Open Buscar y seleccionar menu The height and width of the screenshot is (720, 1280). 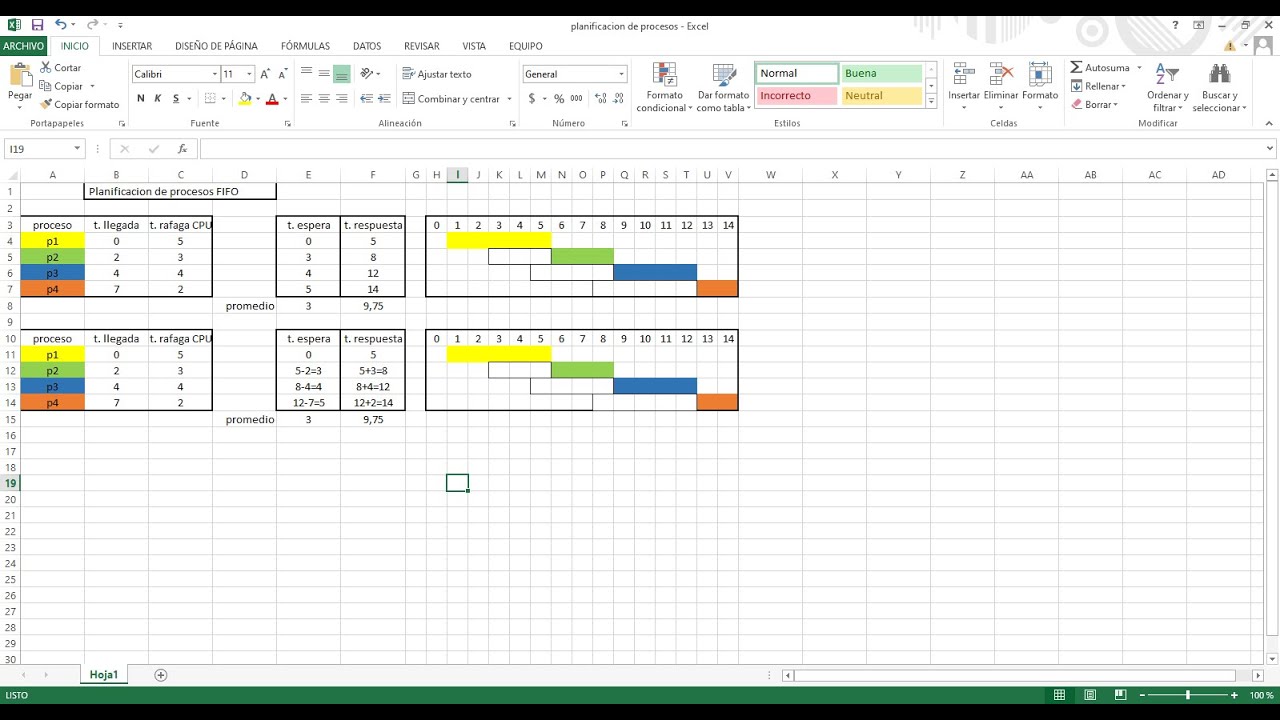1219,88
